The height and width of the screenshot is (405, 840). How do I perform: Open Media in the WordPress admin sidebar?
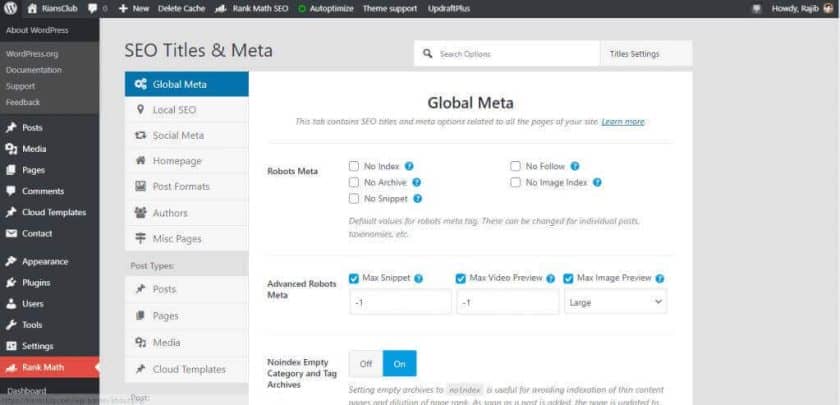(x=49, y=149)
